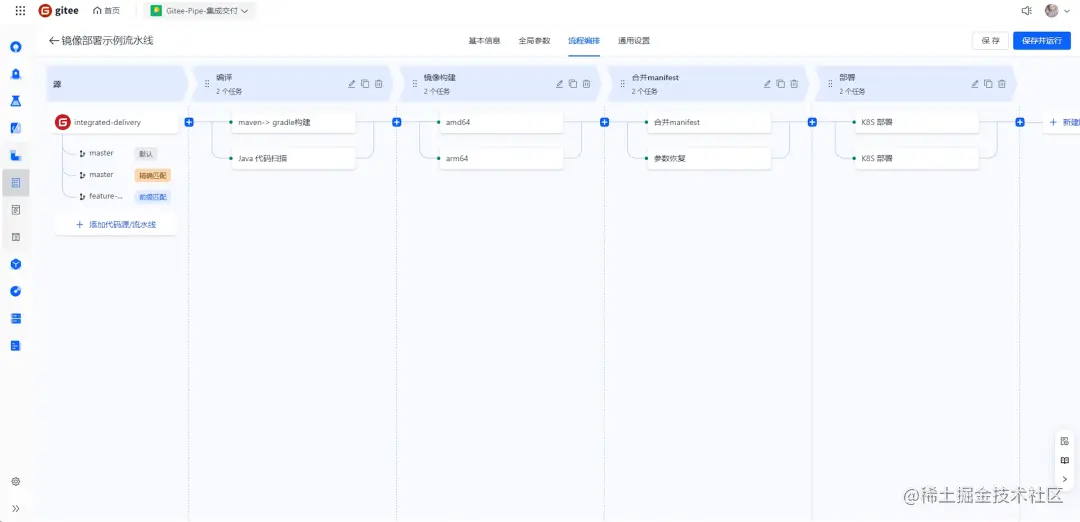Open the 合并manifest task card
This screenshot has width=1080, height=522.
[709, 122]
